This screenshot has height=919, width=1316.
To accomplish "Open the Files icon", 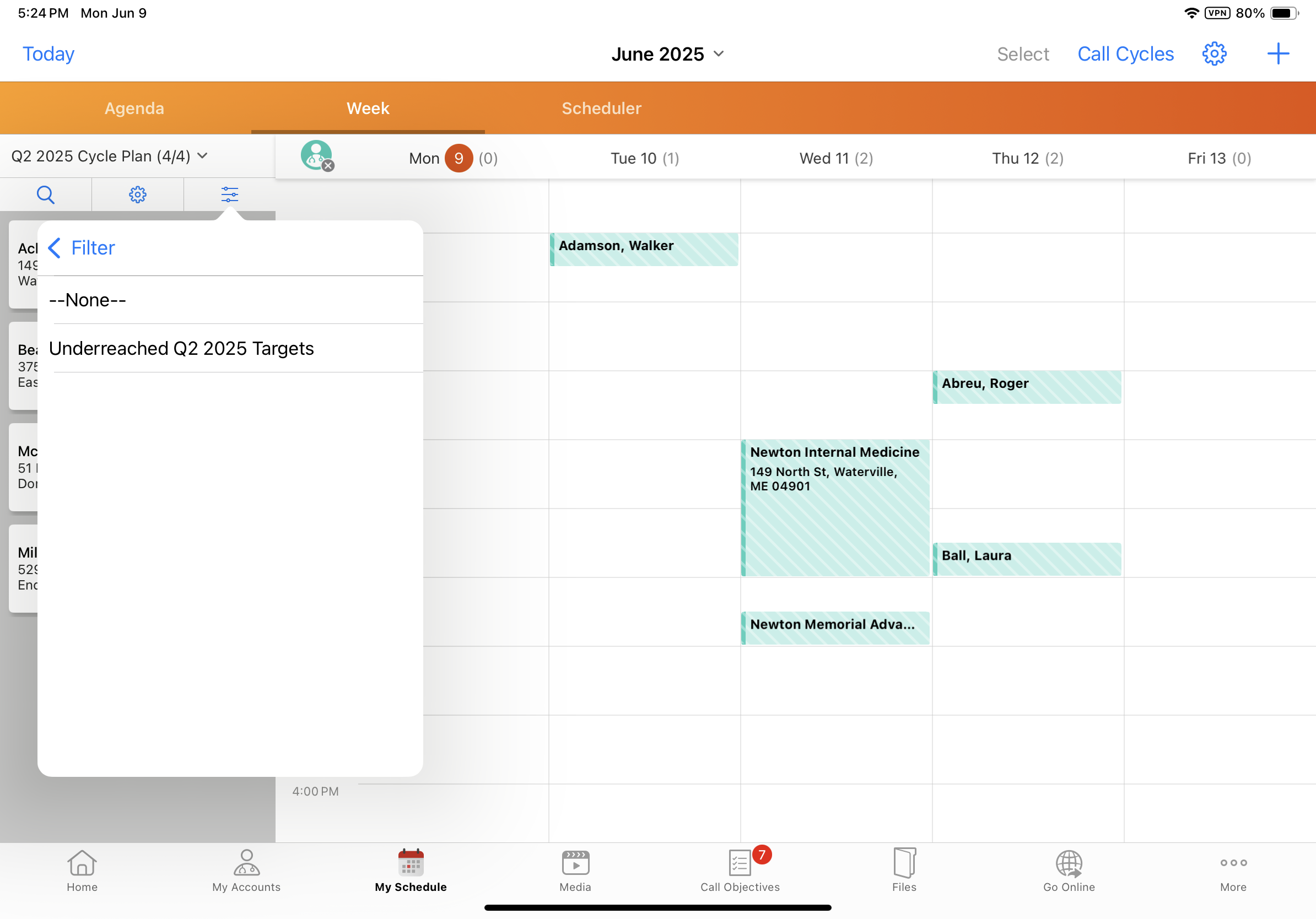I will click(904, 870).
